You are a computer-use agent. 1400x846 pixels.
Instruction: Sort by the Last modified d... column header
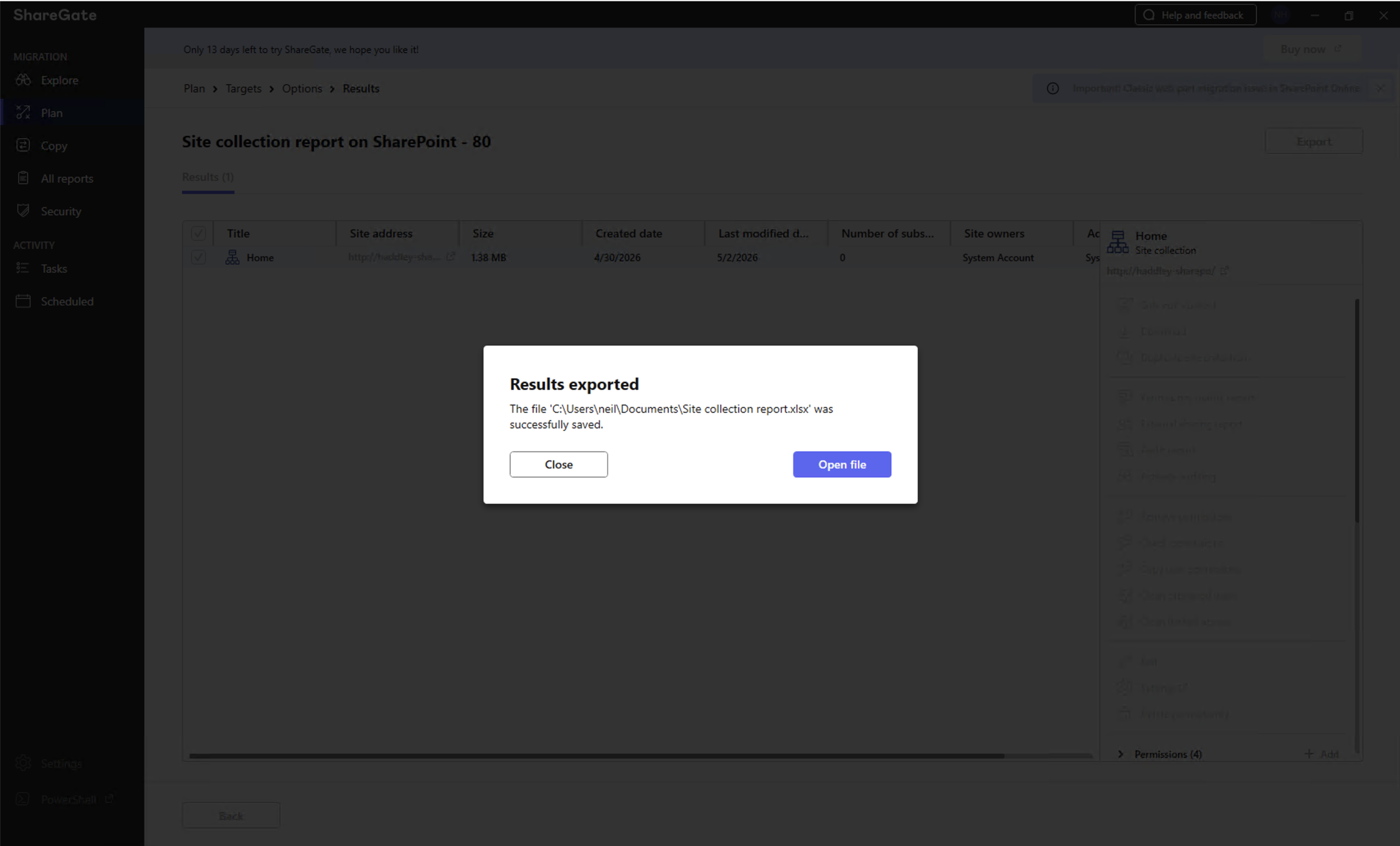point(767,233)
